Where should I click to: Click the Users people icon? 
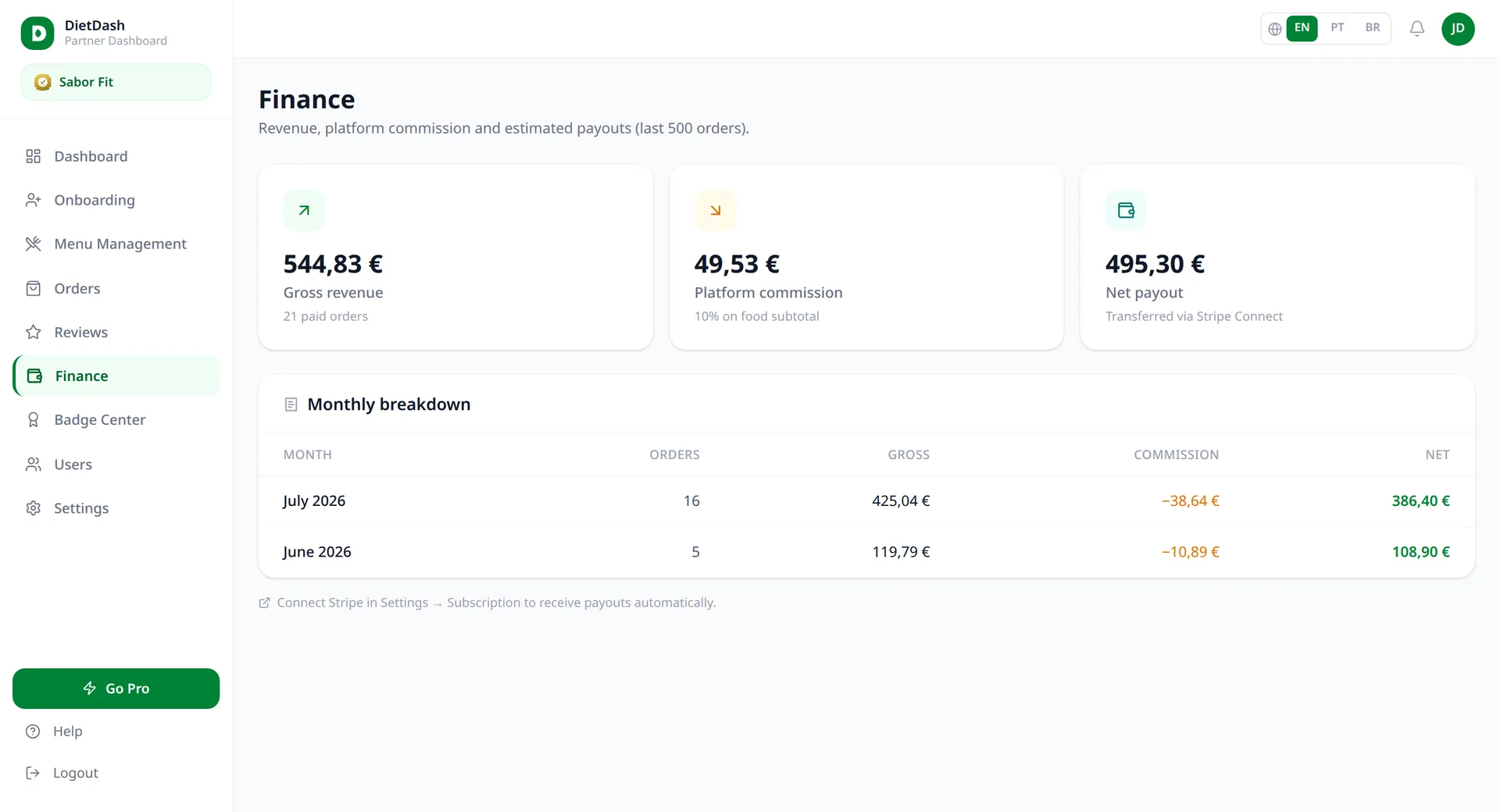point(33,464)
